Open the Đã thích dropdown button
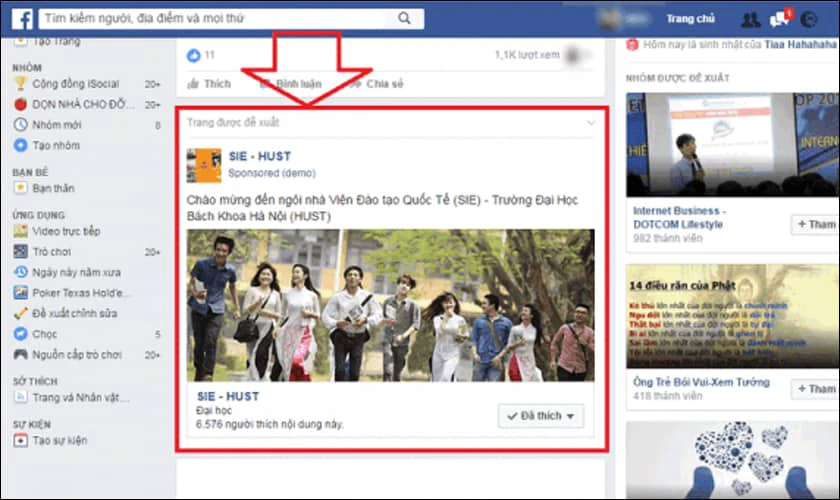Screen dimensions: 840x500 click(541, 416)
